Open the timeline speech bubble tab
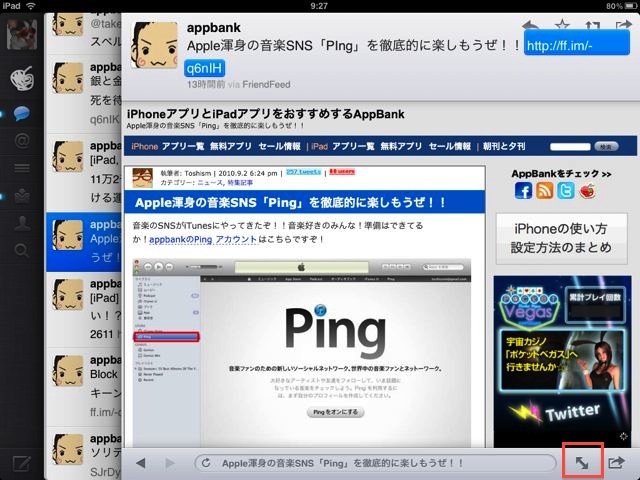Screen dimensions: 640x480 pyautogui.click(x=22, y=113)
